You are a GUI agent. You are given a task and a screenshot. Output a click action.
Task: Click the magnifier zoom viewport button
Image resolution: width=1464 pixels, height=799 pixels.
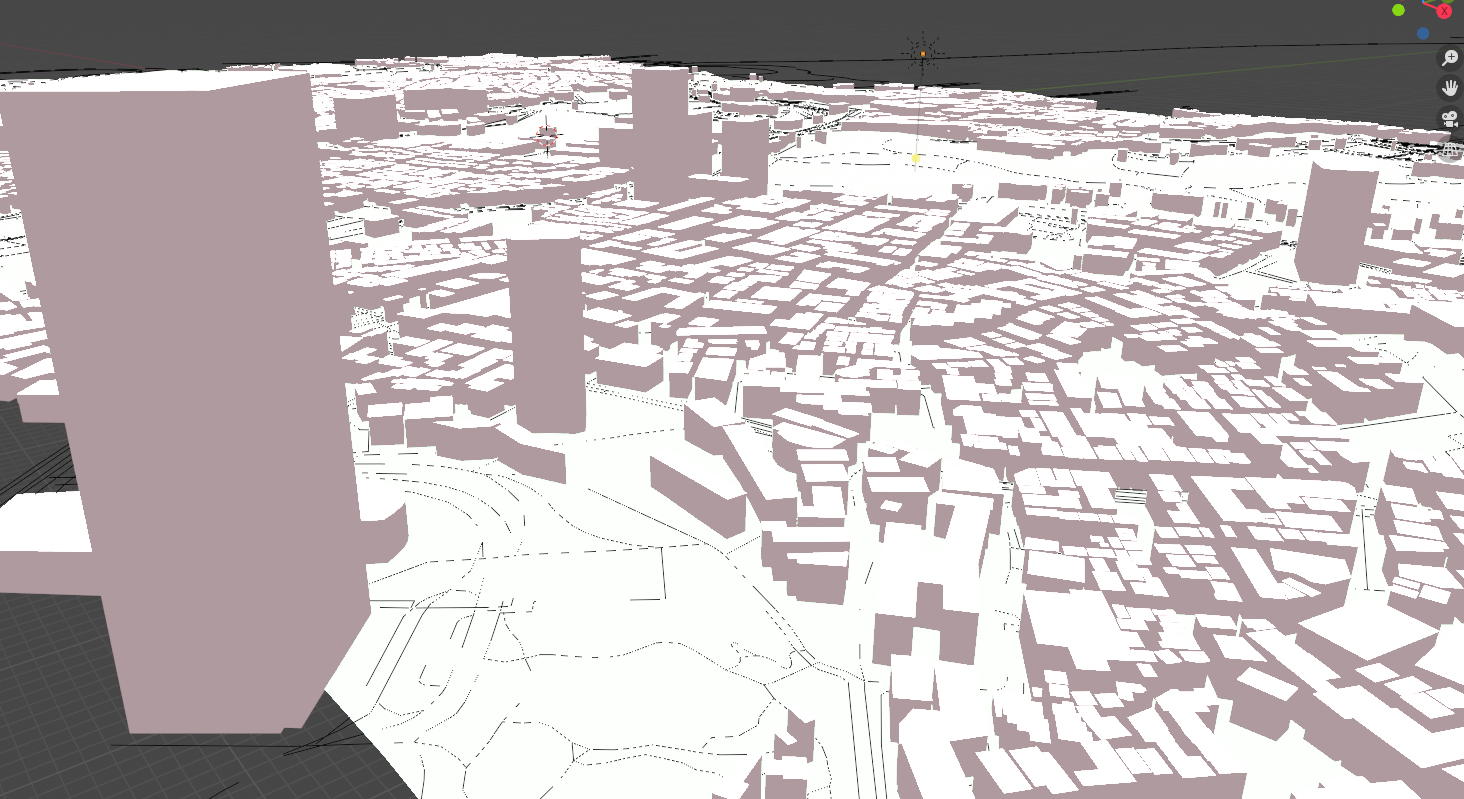pyautogui.click(x=1450, y=58)
